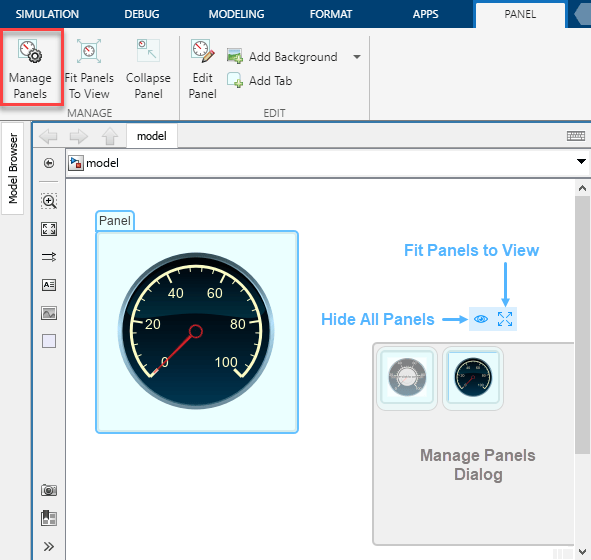Screen dimensions: 591x560
Task: Select the model canvas tab
Action: (x=152, y=136)
